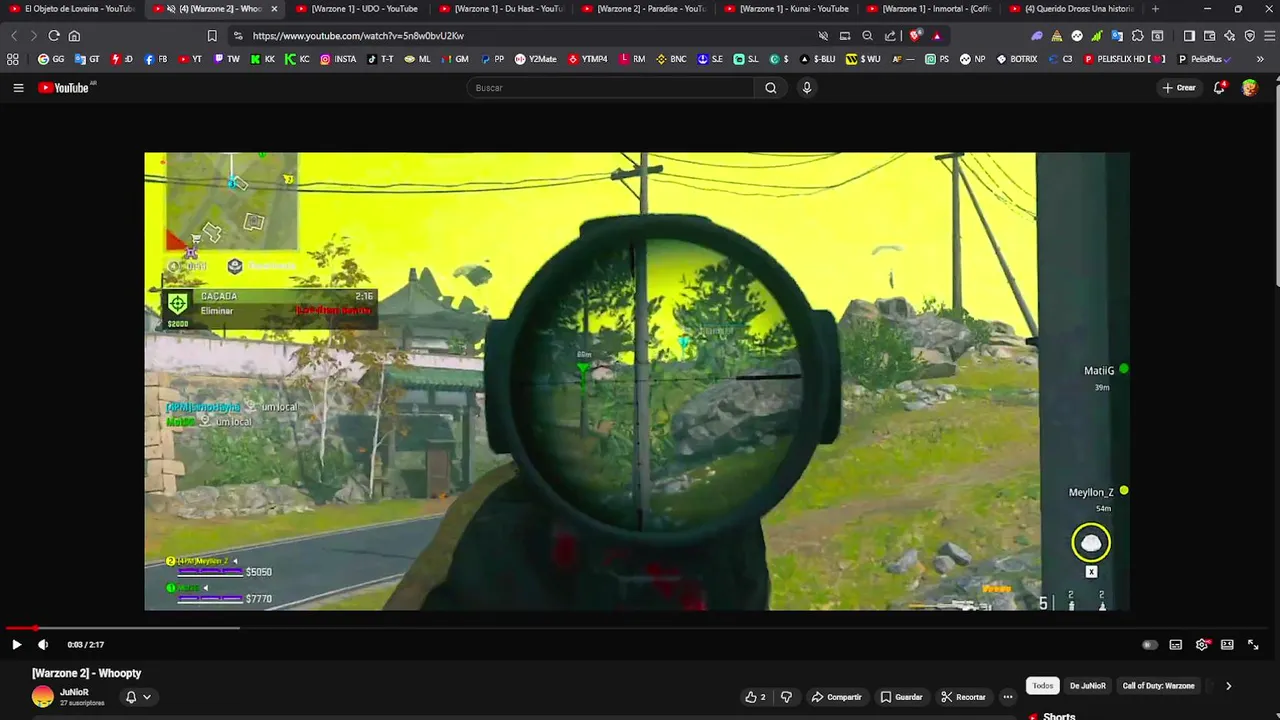This screenshot has width=1280, height=720.
Task: Open the JuNIoR channel avatar
Action: pyautogui.click(x=43, y=697)
